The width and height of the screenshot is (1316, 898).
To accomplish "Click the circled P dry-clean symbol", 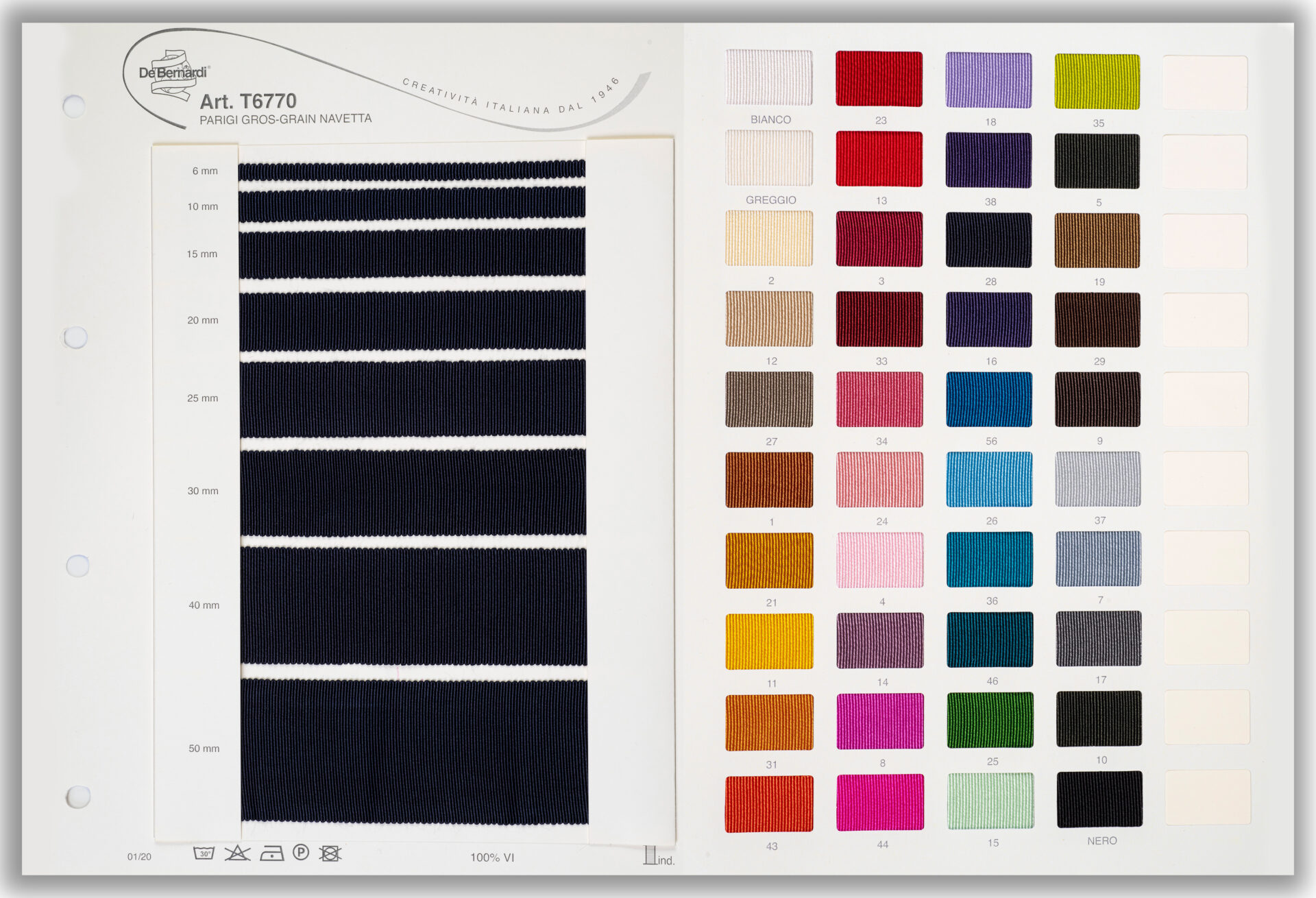I will [301, 853].
